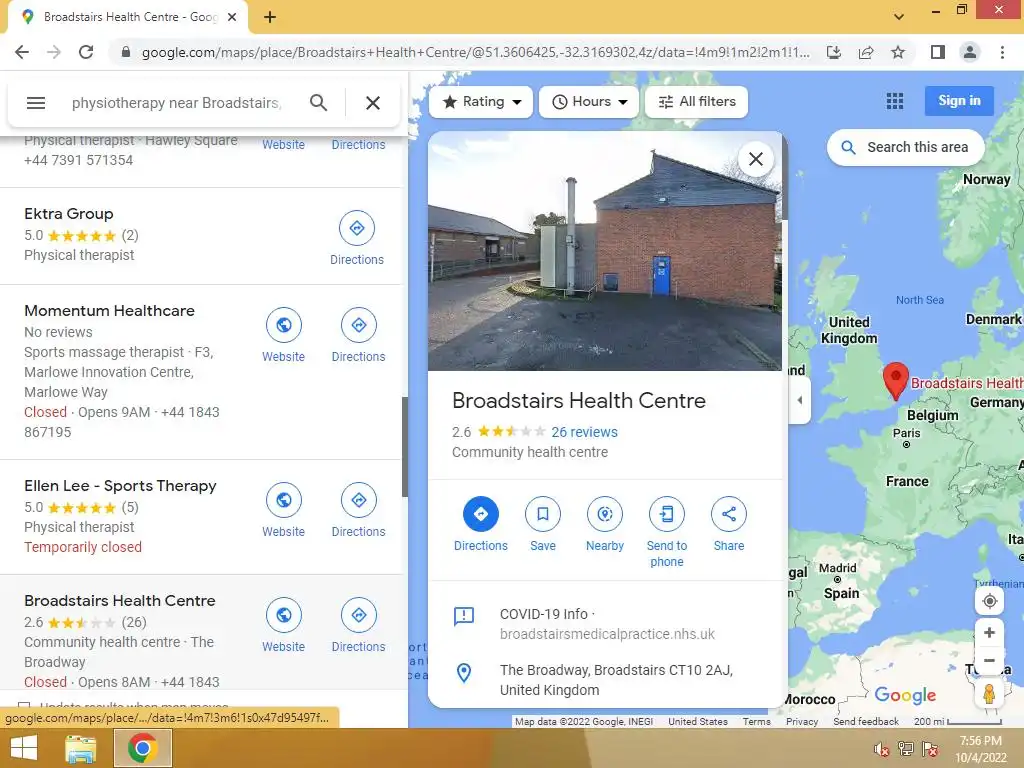This screenshot has height=768, width=1024.
Task: Reload the page
Action: pyautogui.click(x=86, y=52)
